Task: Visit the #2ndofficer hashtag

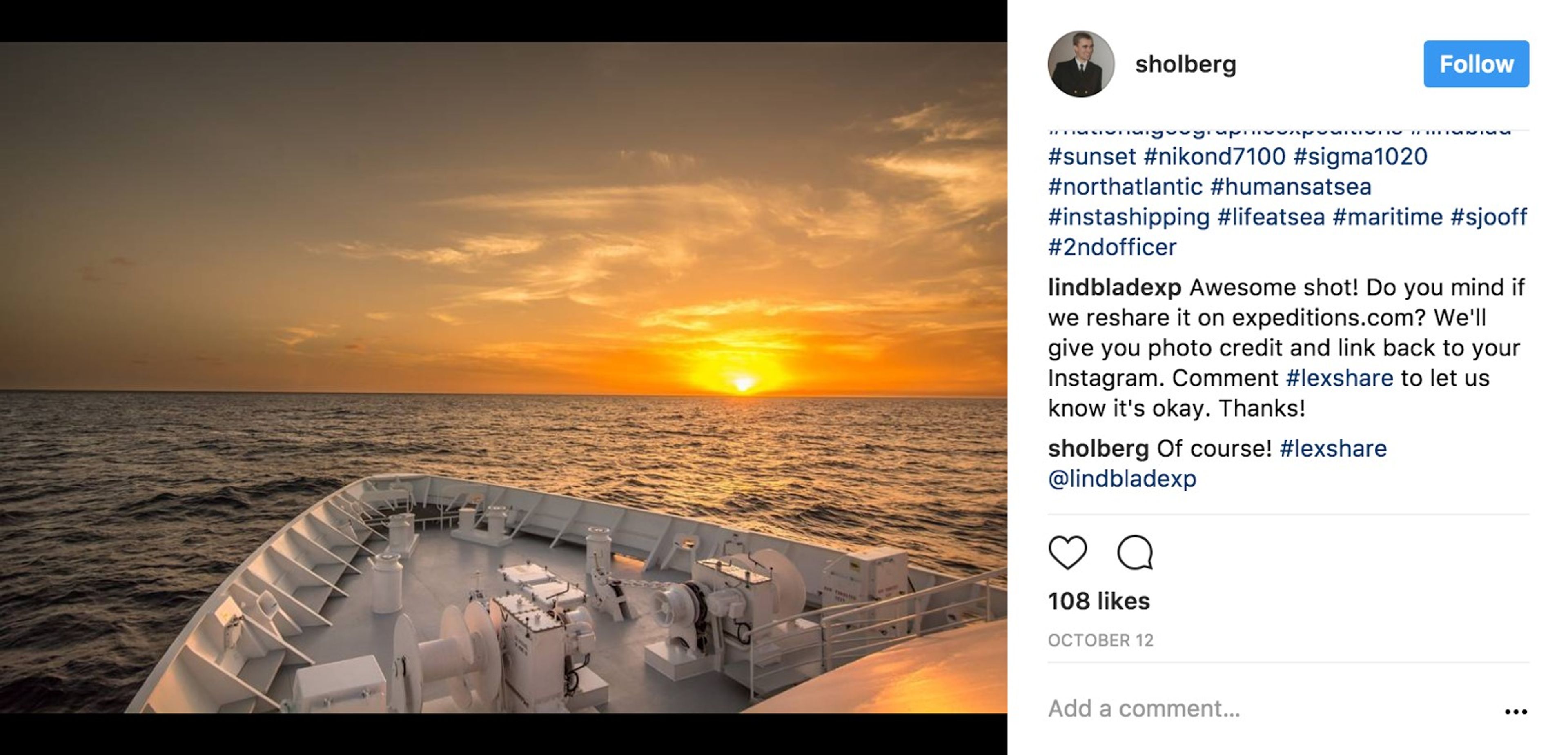Action: click(x=1112, y=247)
